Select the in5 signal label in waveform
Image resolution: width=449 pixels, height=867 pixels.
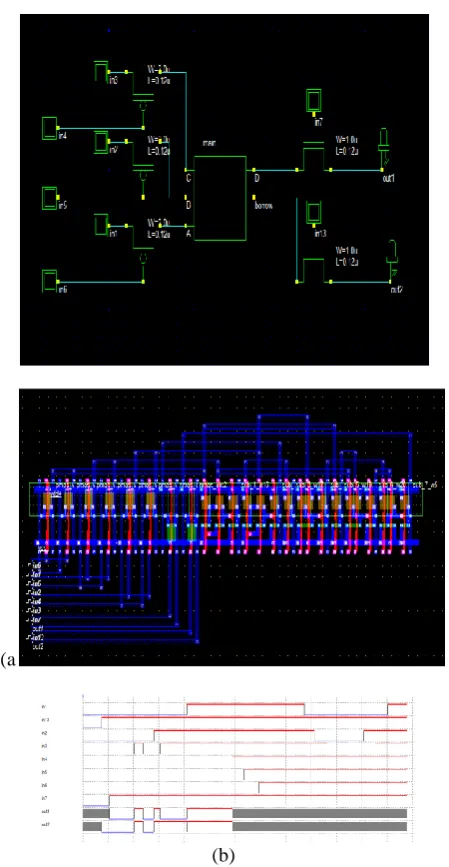tap(43, 771)
